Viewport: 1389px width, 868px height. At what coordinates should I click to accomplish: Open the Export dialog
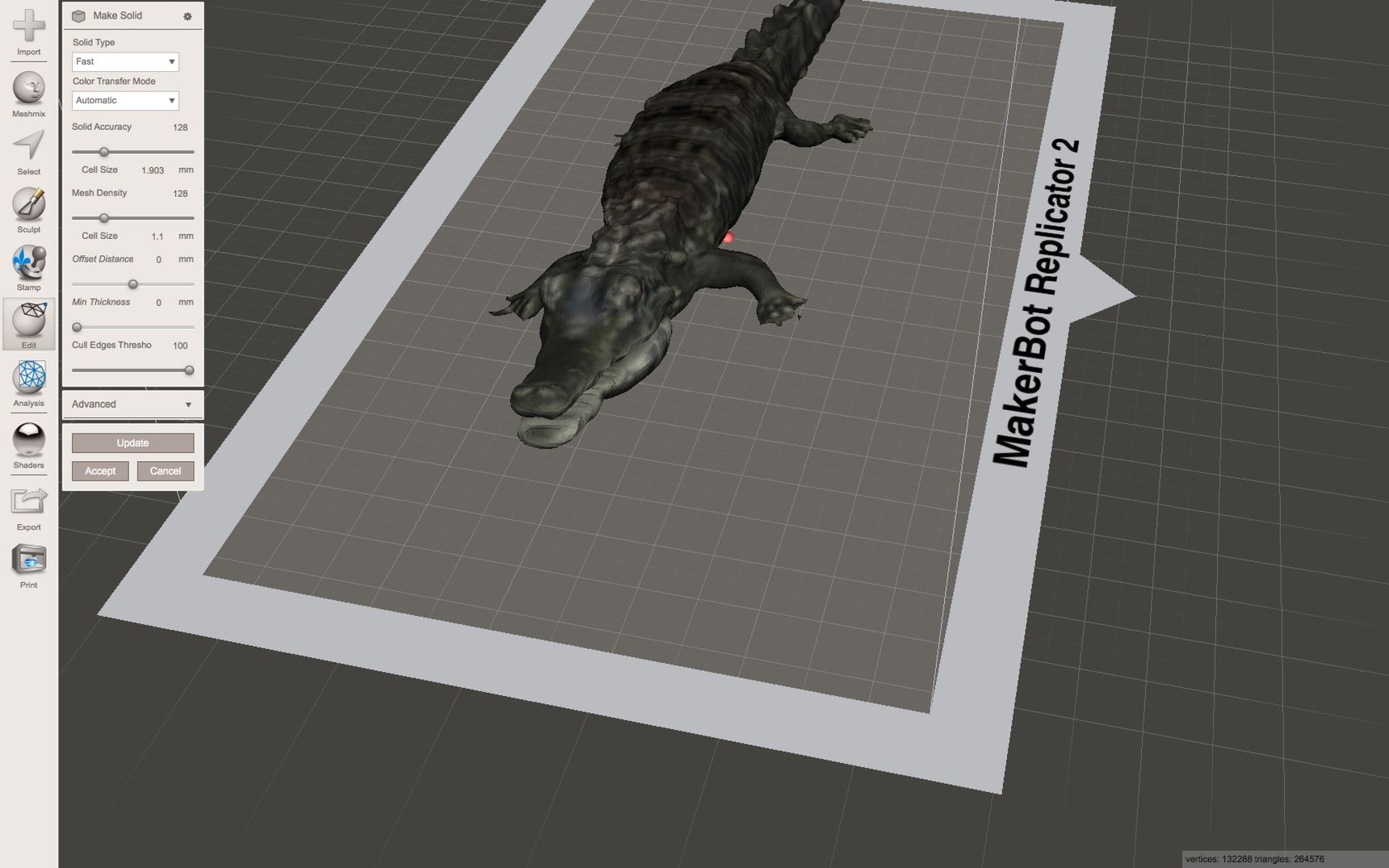[x=28, y=508]
